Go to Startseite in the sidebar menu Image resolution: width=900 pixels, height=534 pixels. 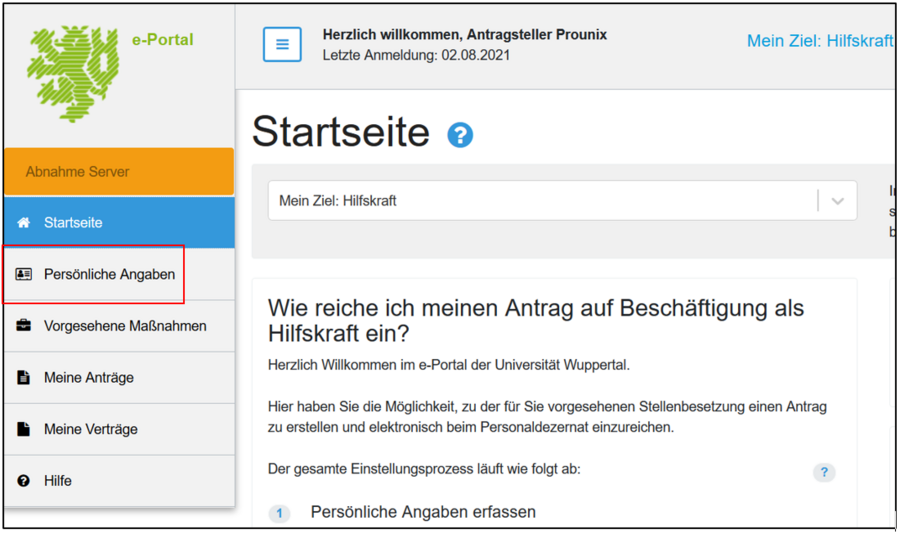[x=73, y=223]
